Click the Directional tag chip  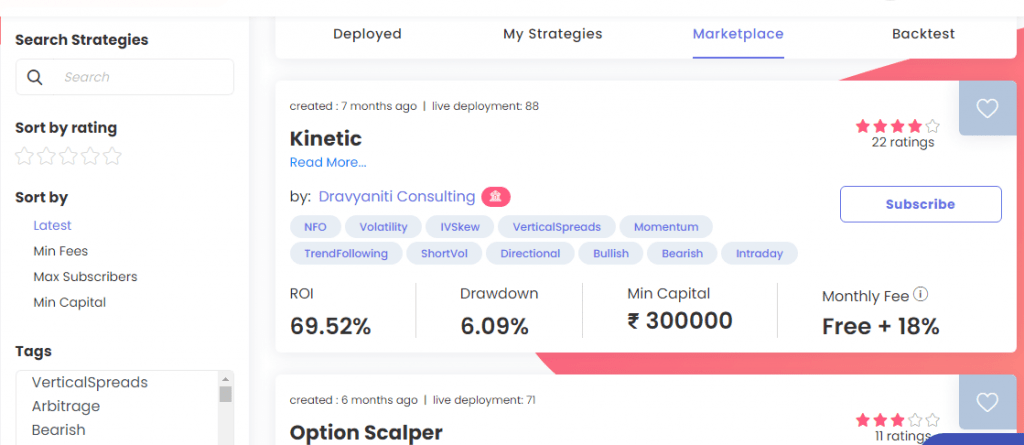pyautogui.click(x=530, y=254)
